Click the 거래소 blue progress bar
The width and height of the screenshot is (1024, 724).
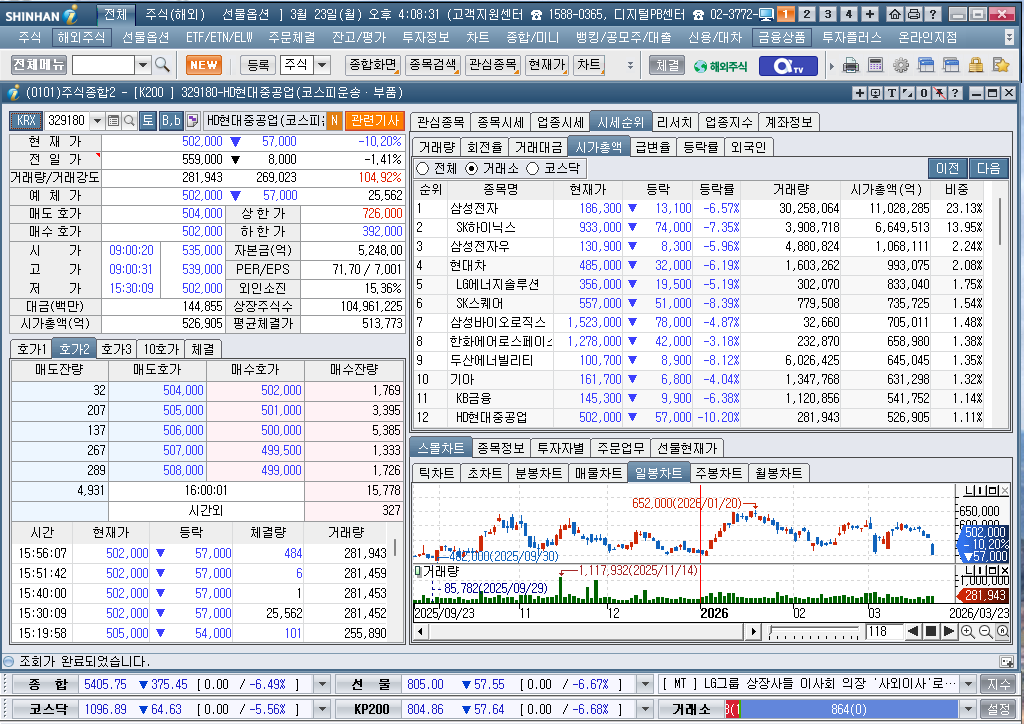pyautogui.click(x=849, y=709)
